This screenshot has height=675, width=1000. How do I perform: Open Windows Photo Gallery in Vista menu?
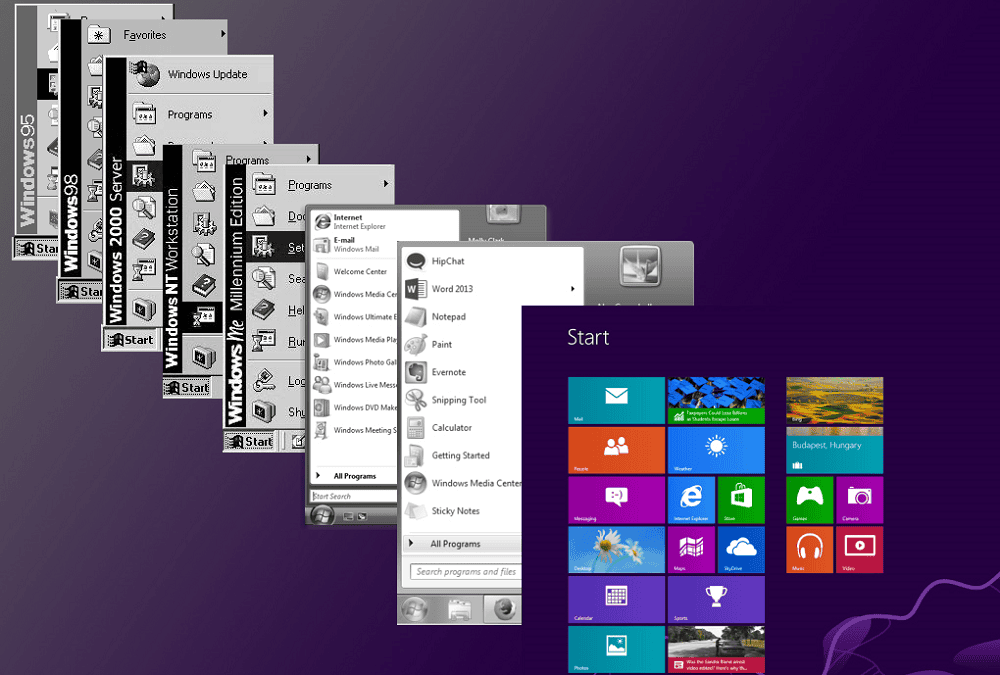point(355,362)
